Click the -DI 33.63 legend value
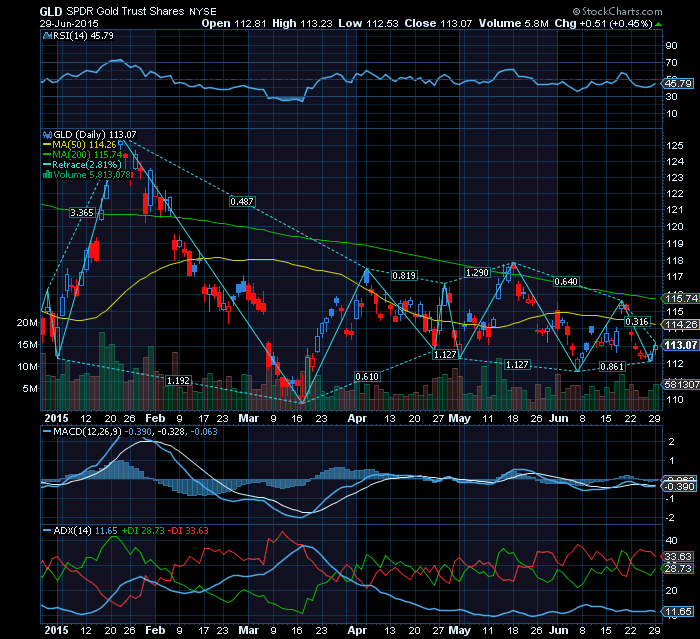The width and height of the screenshot is (700, 639). (189, 531)
